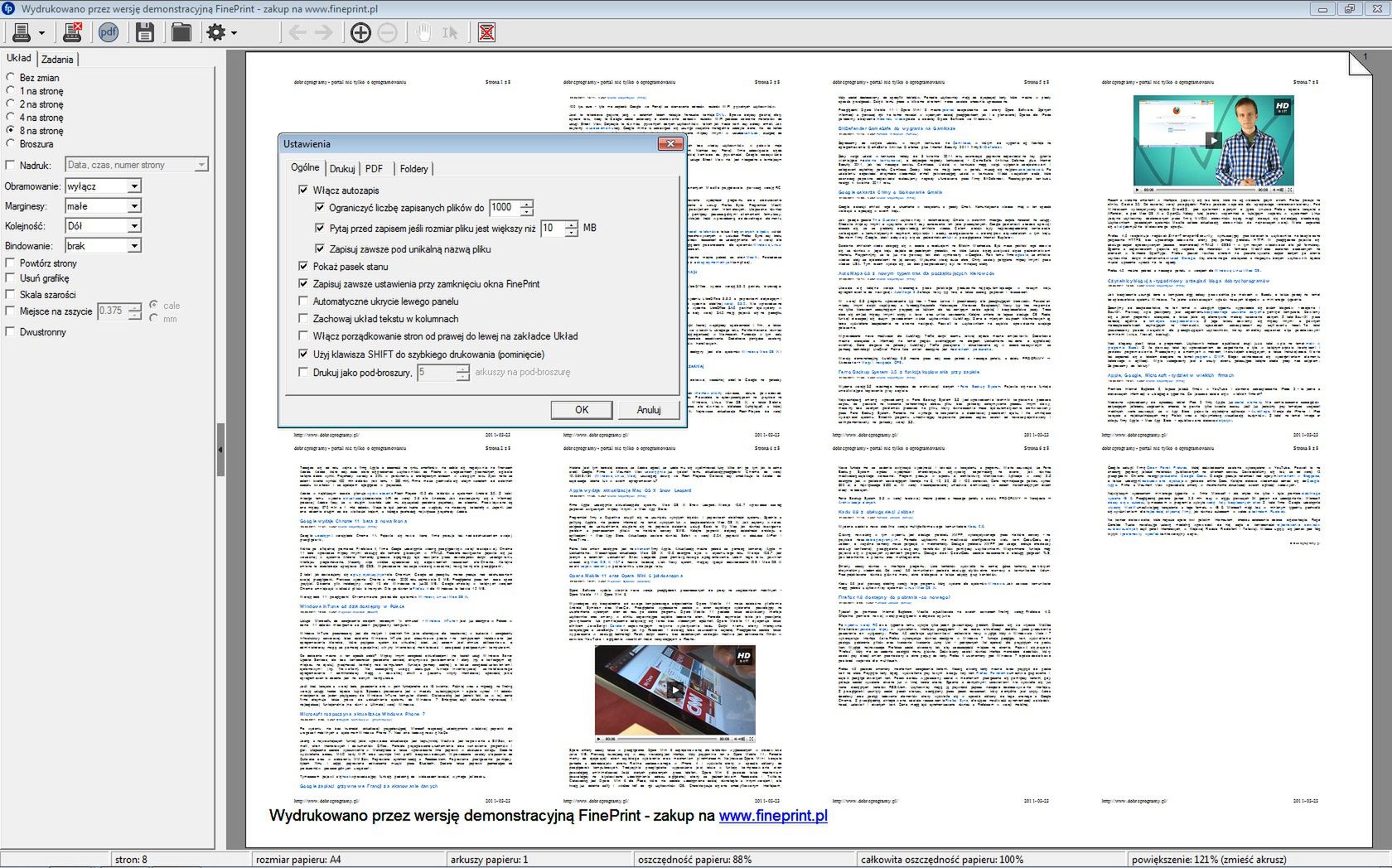This screenshot has height=868, width=1392.
Task: Enable 'Drukuj jako pod-broszury' checkbox
Action: click(303, 373)
